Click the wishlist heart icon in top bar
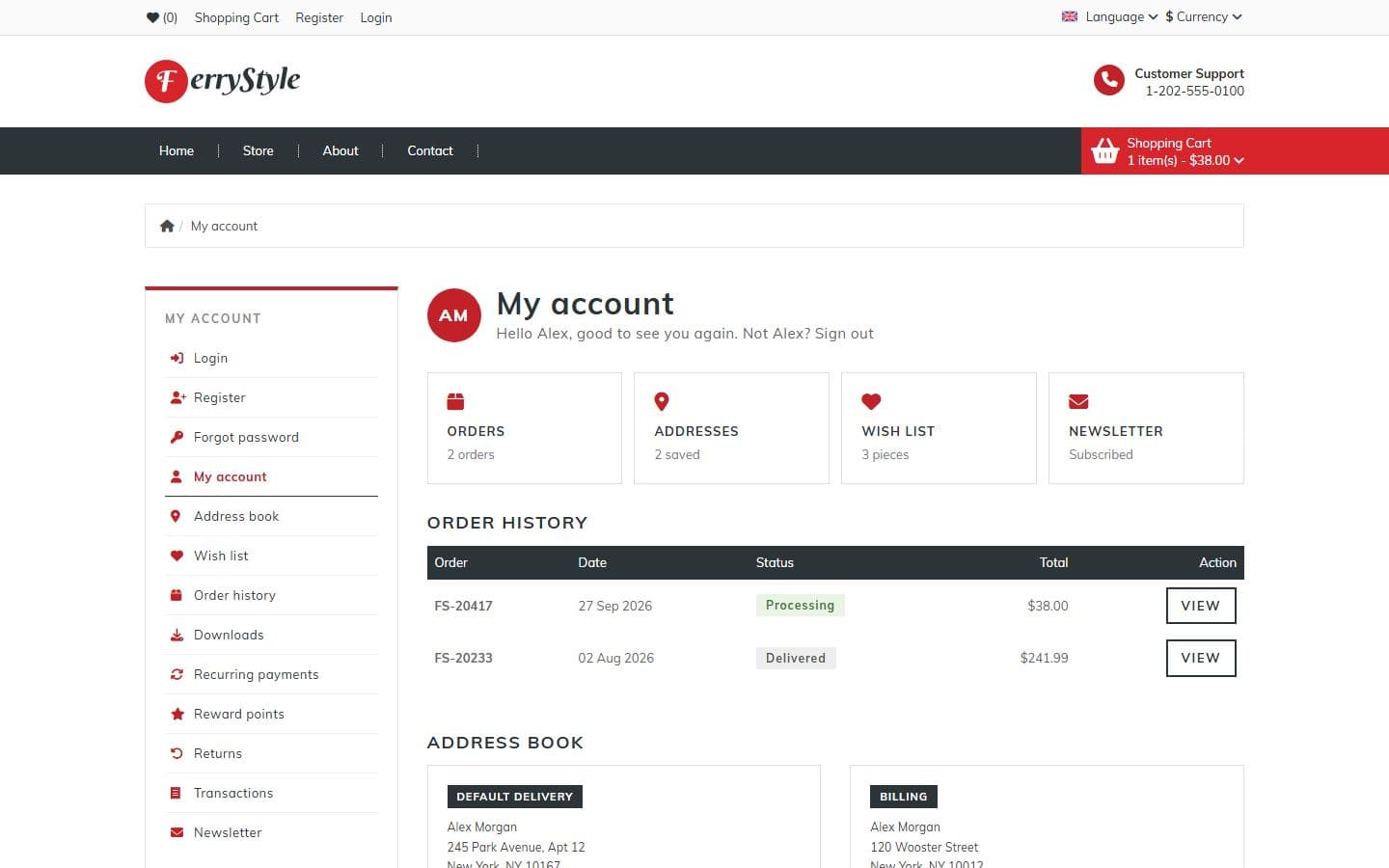The image size is (1389, 868). [152, 17]
